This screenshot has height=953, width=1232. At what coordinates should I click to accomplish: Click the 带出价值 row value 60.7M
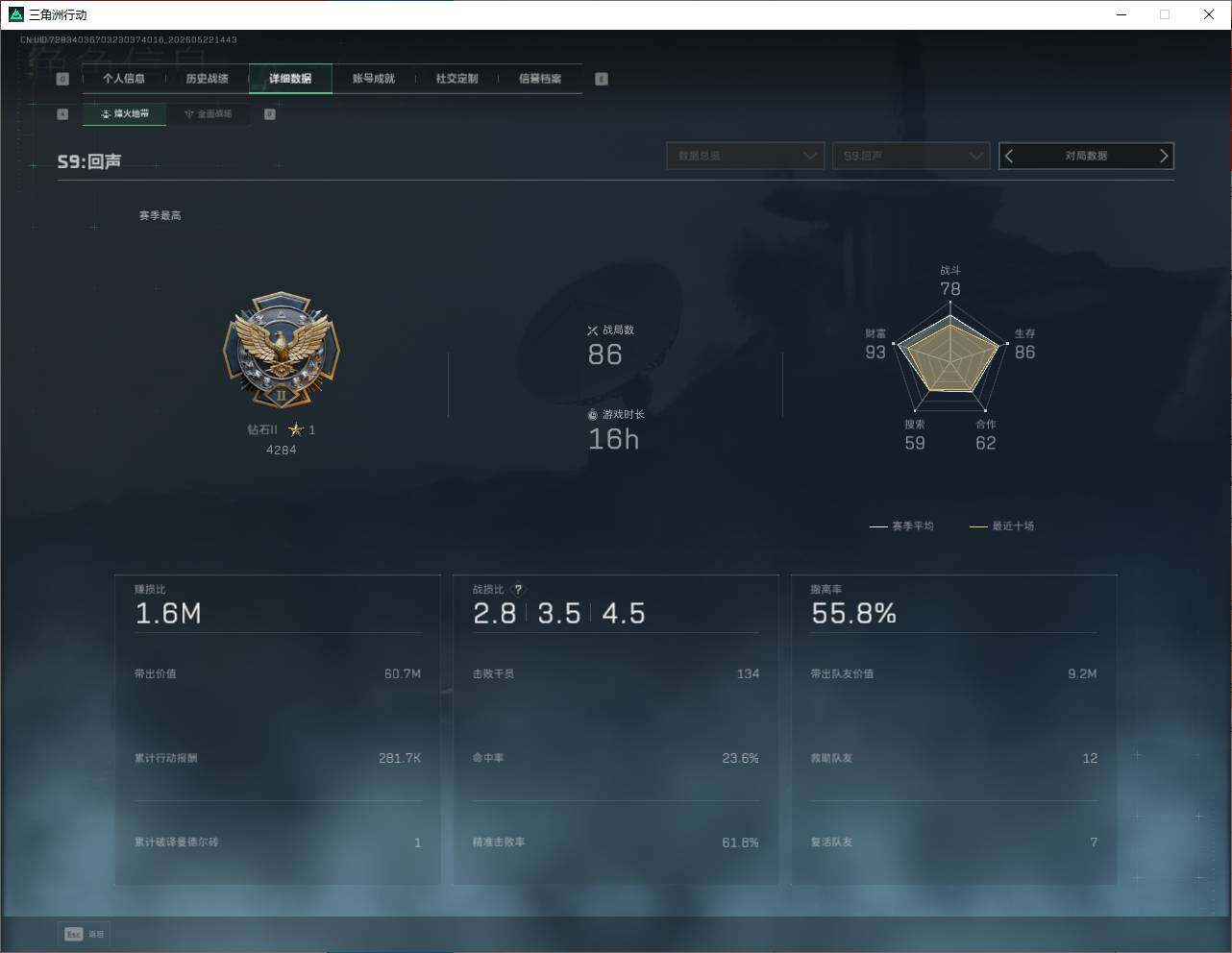pyautogui.click(x=403, y=674)
